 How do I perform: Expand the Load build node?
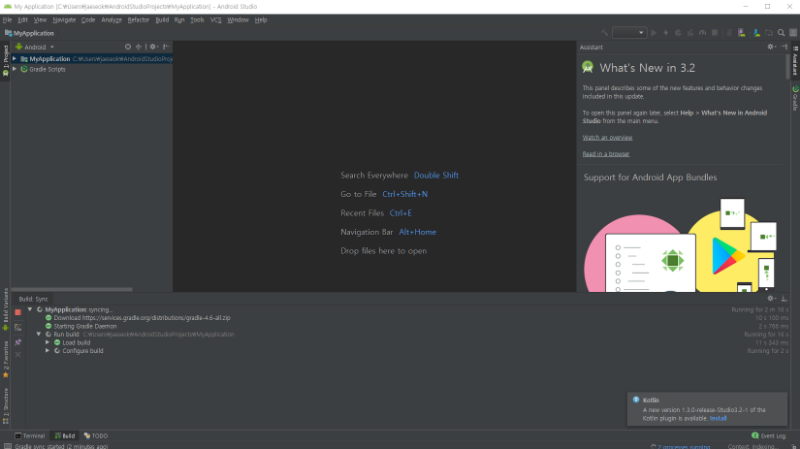(x=47, y=342)
